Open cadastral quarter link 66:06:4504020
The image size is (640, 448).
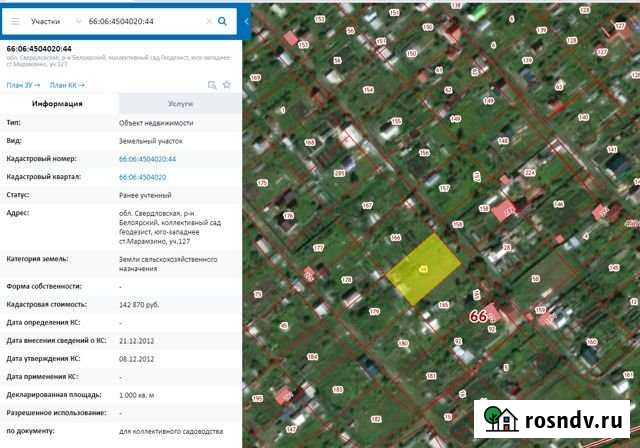pos(142,177)
